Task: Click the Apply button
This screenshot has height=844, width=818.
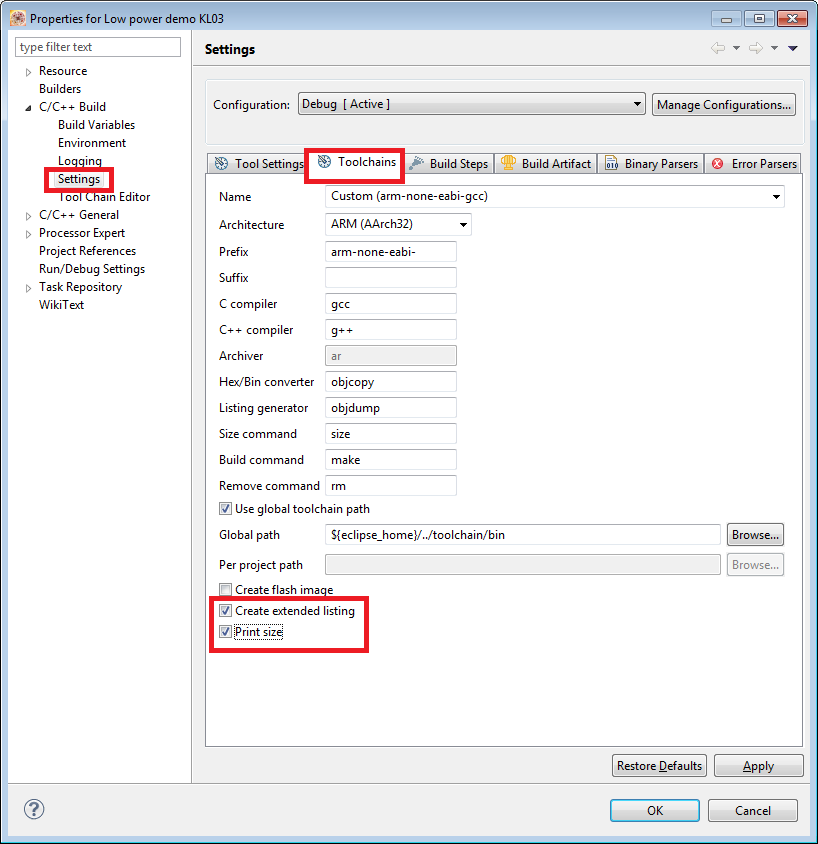Action: pyautogui.click(x=758, y=765)
